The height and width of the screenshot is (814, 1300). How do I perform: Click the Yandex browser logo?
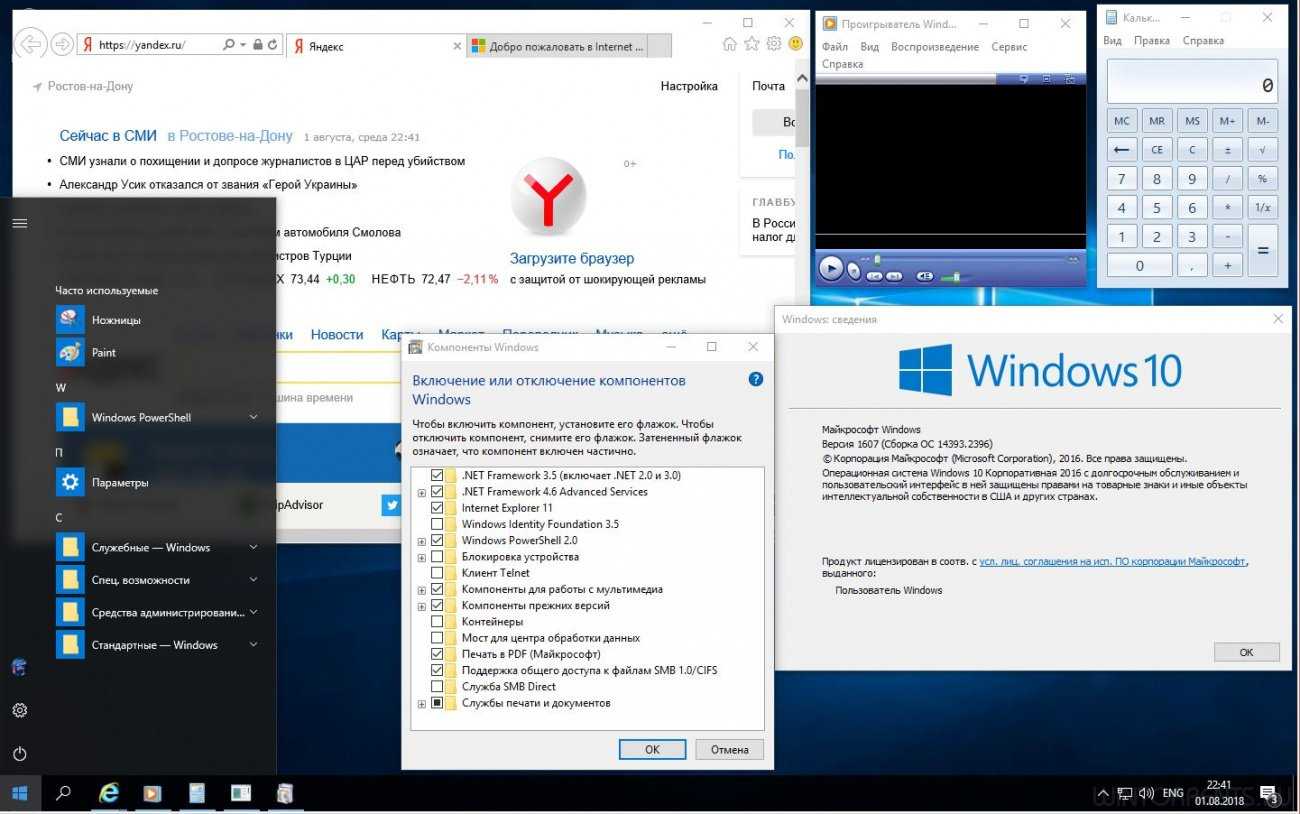tap(548, 196)
